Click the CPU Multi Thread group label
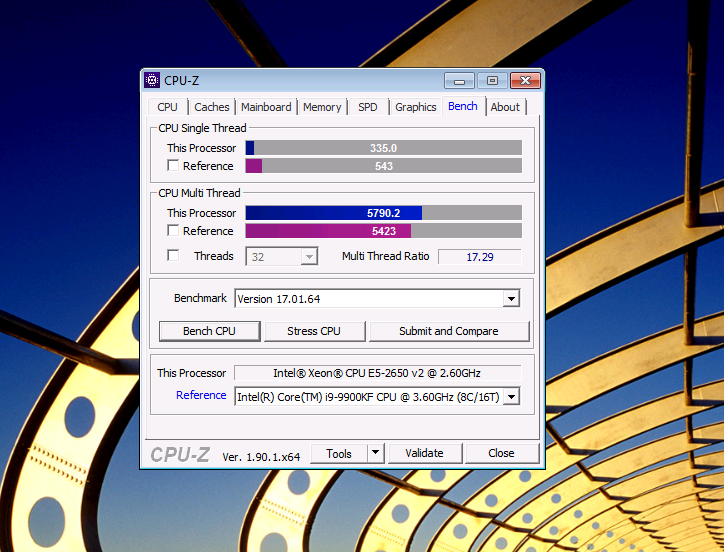Screen dimensions: 724x552 tap(199, 193)
